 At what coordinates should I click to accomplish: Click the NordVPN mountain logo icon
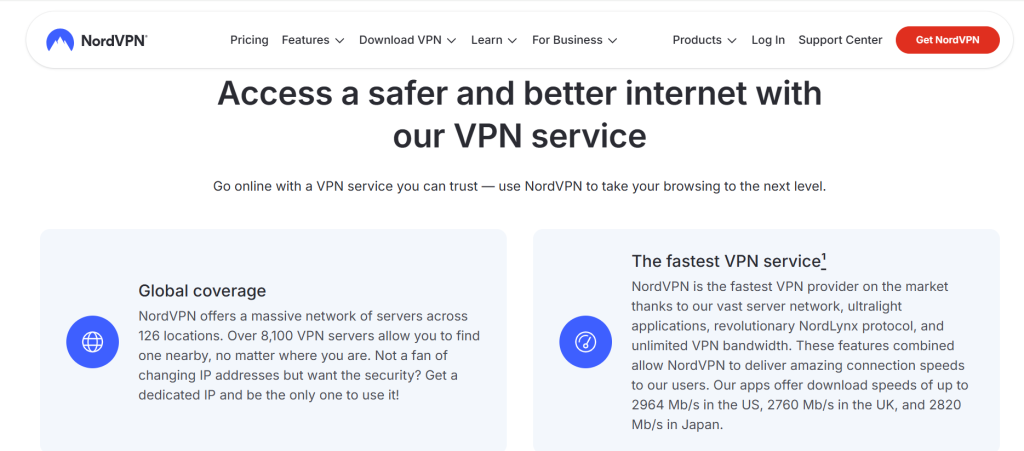click(x=60, y=40)
